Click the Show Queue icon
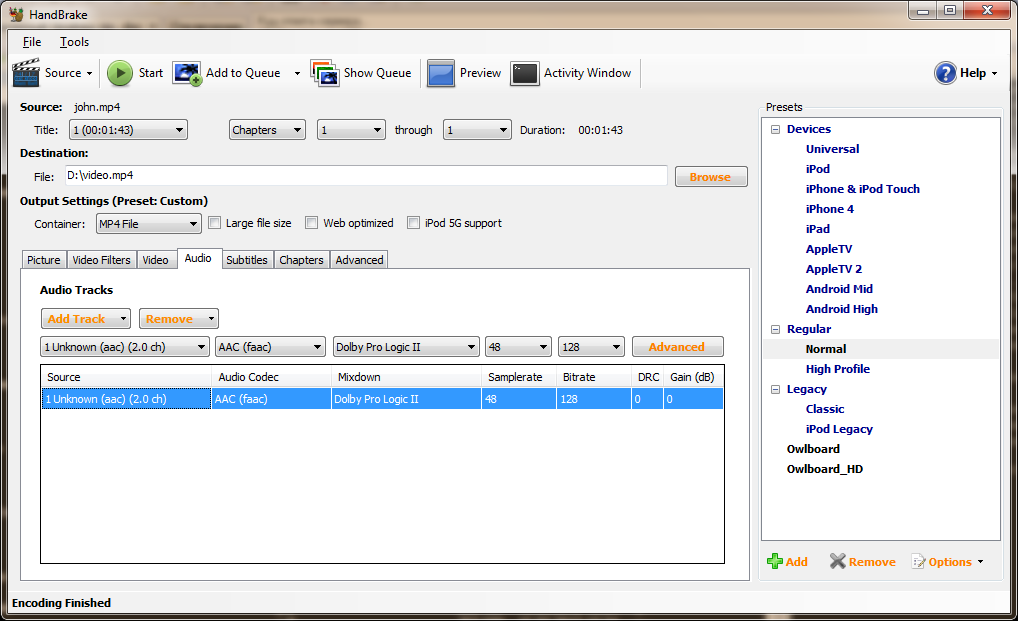 click(x=325, y=73)
